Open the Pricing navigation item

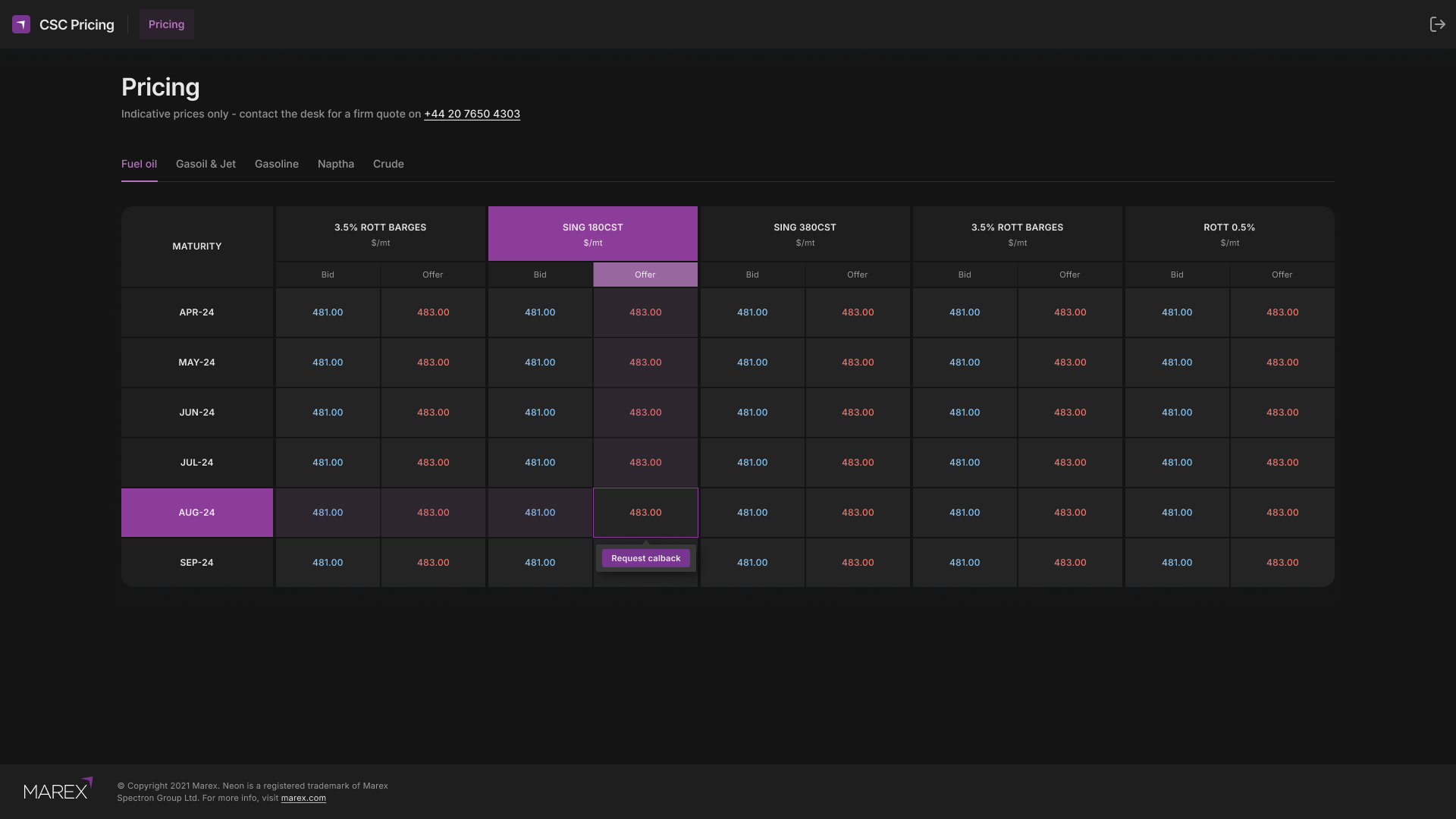click(x=167, y=24)
